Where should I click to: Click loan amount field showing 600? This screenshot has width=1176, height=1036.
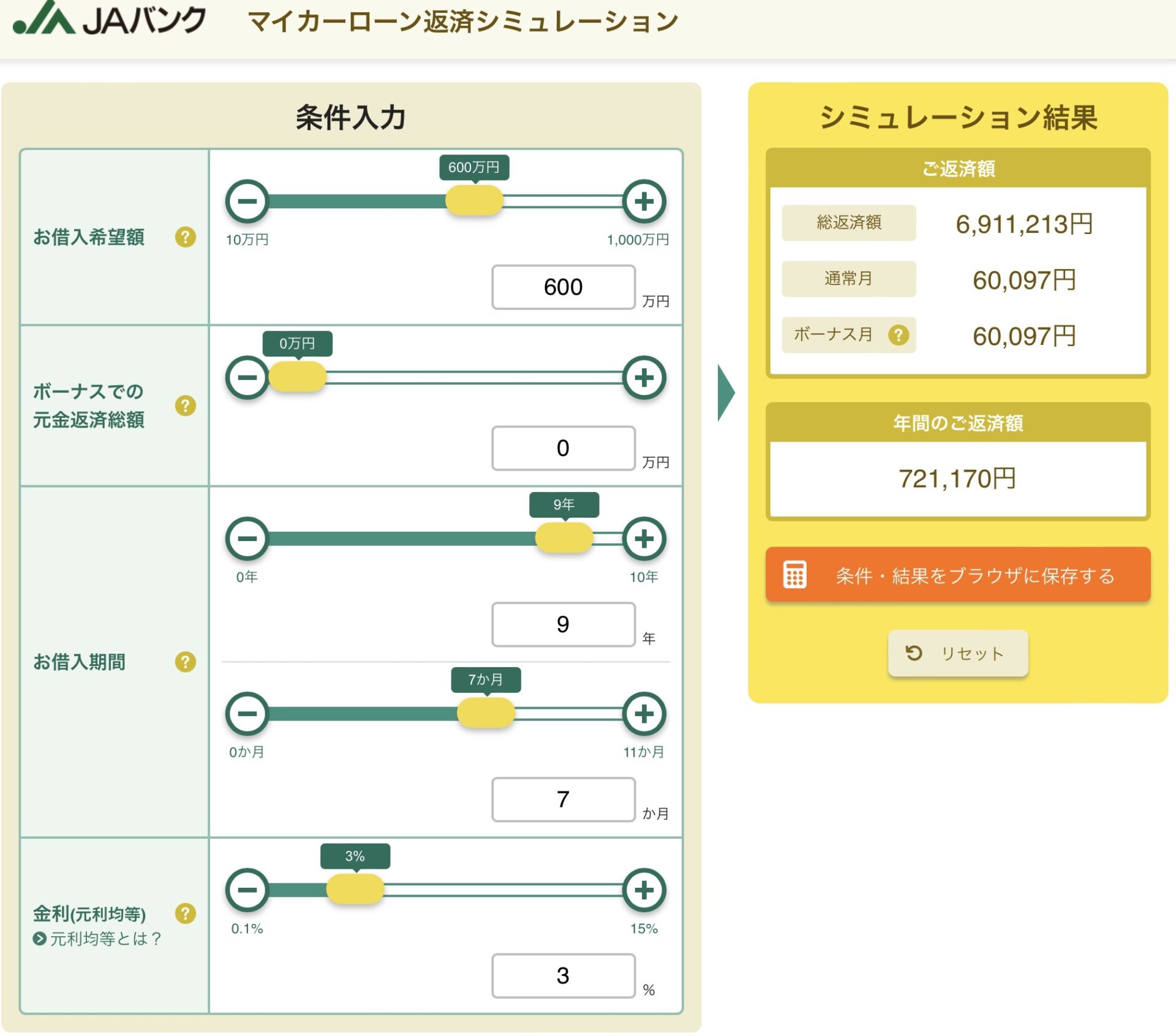(563, 287)
